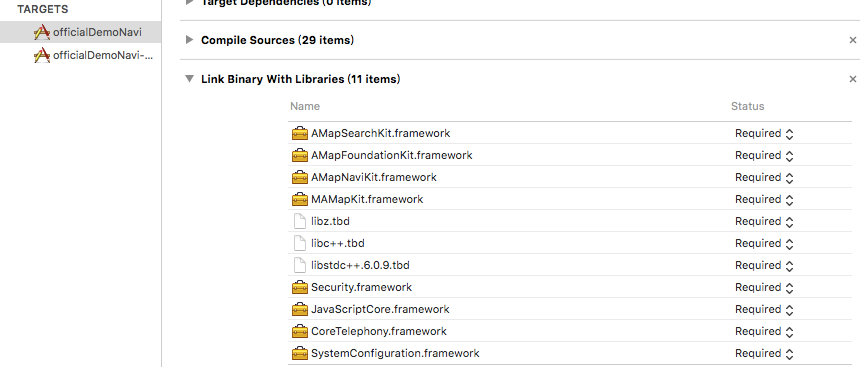Click the Name column header
This screenshot has height=367, width=863.
click(x=305, y=106)
